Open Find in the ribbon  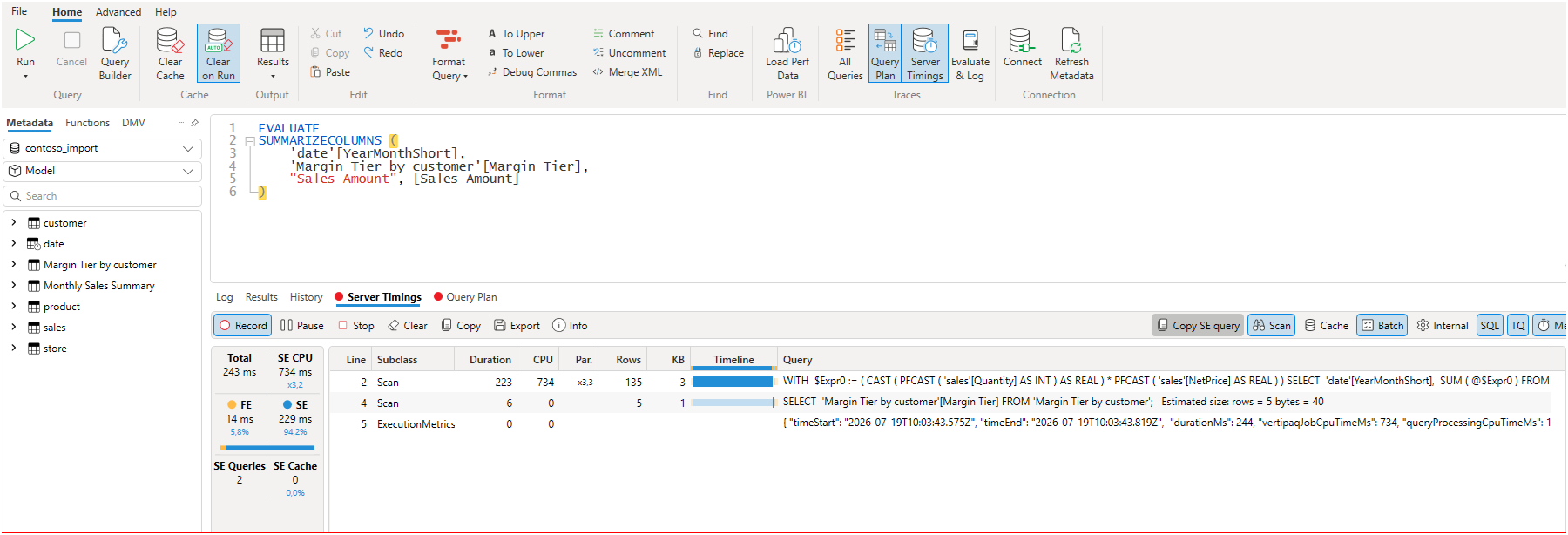pos(710,34)
